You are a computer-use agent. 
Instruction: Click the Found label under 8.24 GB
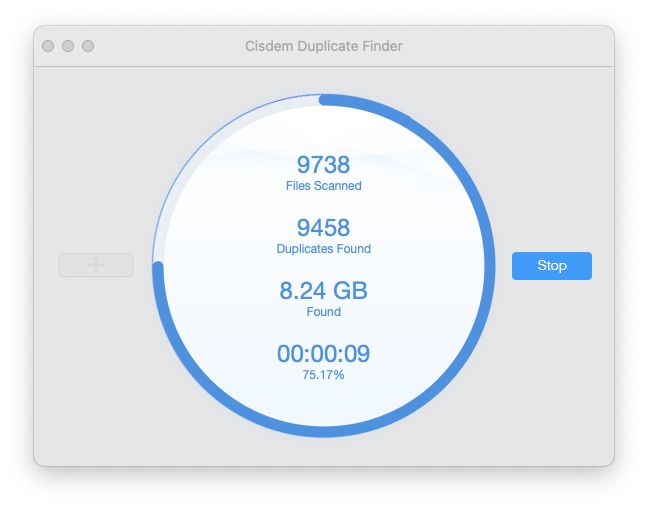[324, 312]
